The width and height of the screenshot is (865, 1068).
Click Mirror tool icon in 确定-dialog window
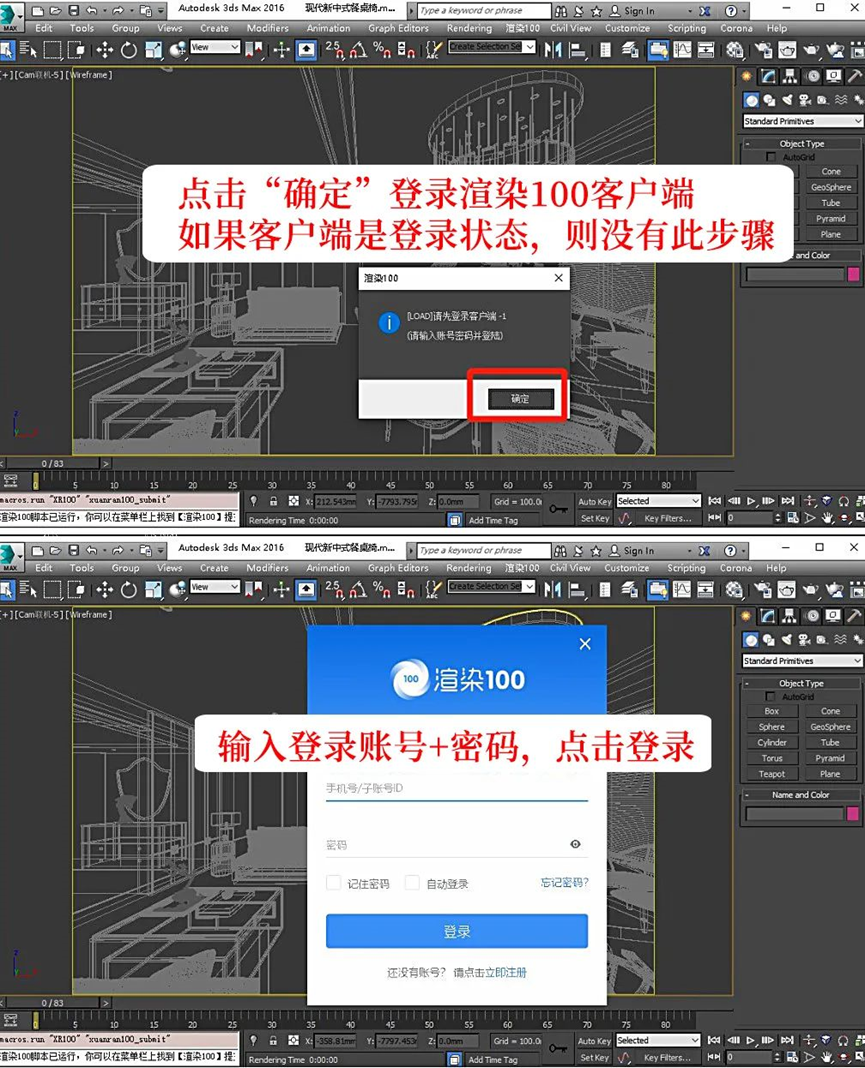coord(553,50)
